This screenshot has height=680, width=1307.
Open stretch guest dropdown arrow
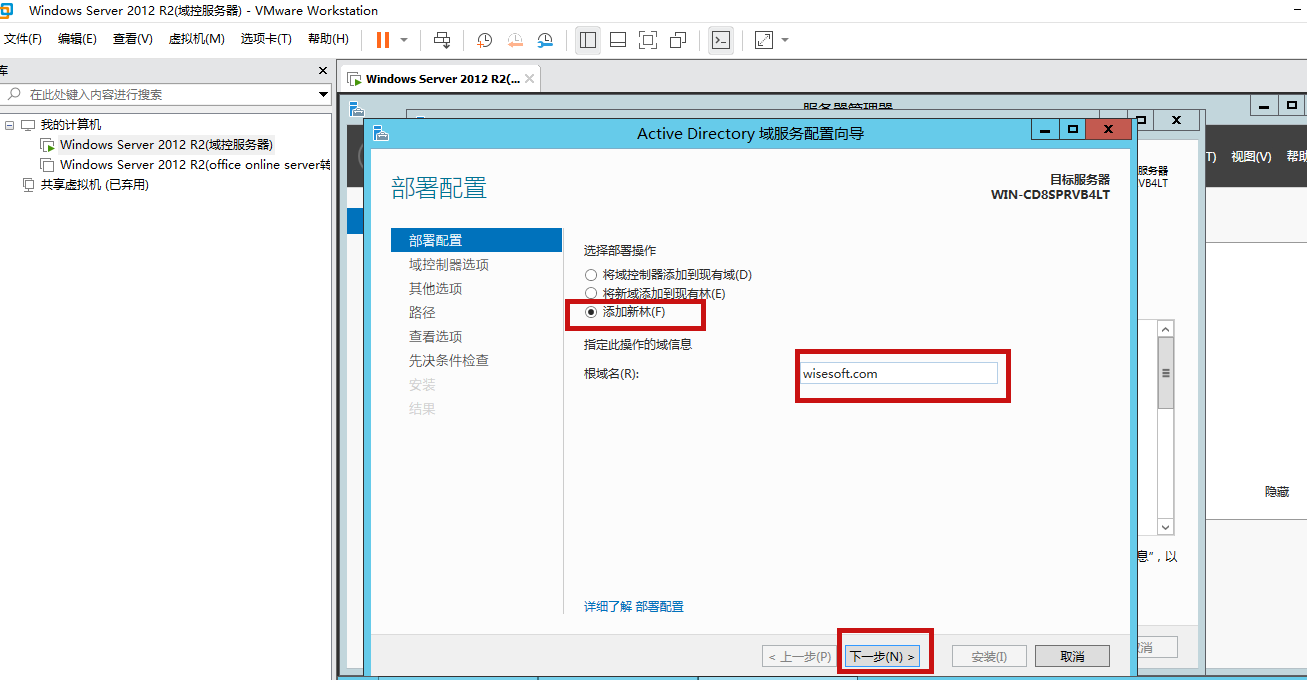click(785, 40)
